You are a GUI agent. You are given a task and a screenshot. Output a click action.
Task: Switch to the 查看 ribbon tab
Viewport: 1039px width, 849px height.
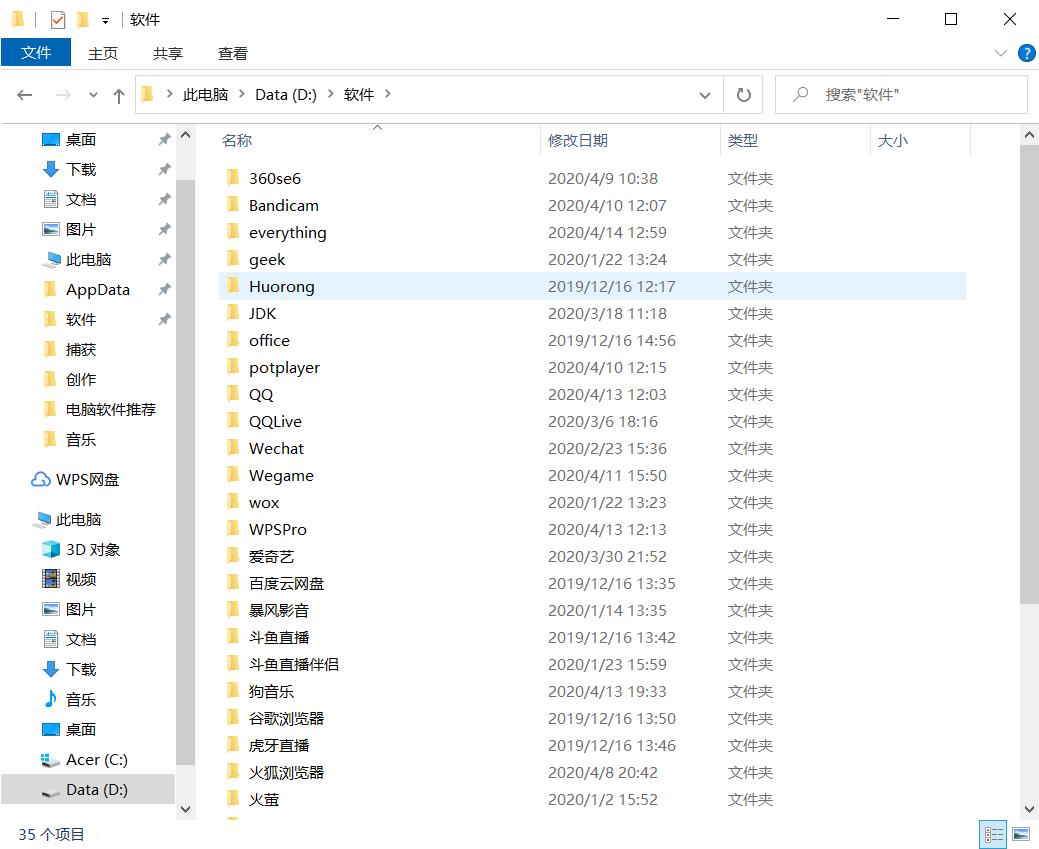[231, 53]
